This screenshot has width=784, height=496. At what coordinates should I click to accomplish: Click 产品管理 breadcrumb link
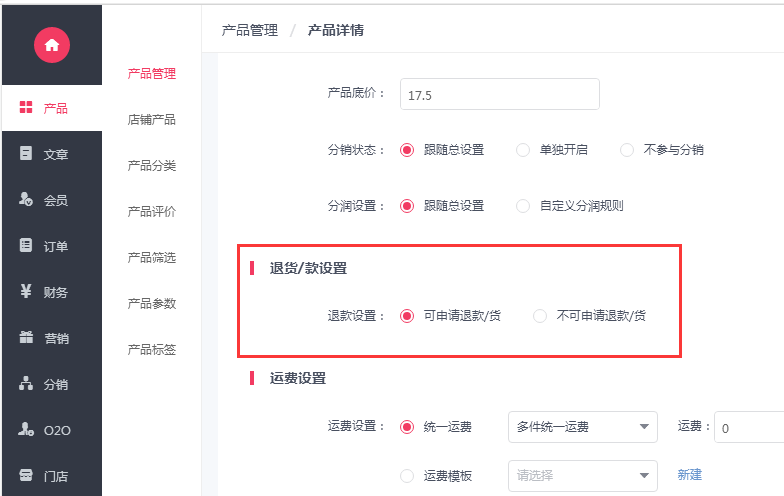click(x=250, y=31)
